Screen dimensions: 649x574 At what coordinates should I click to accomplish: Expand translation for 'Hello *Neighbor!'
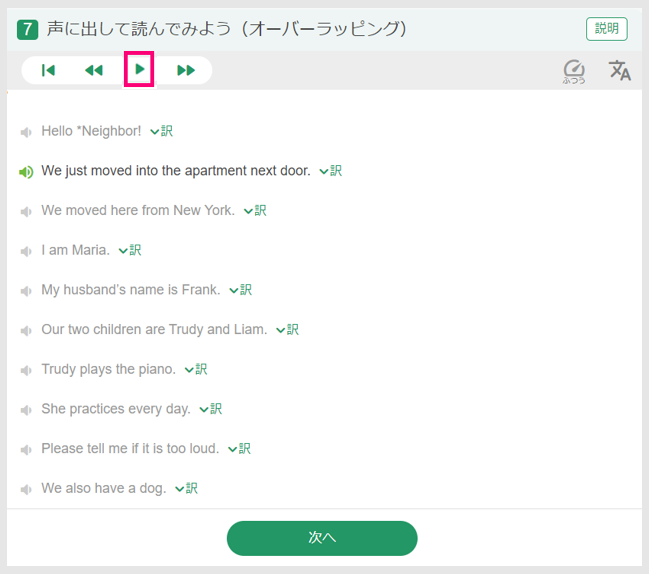click(161, 131)
